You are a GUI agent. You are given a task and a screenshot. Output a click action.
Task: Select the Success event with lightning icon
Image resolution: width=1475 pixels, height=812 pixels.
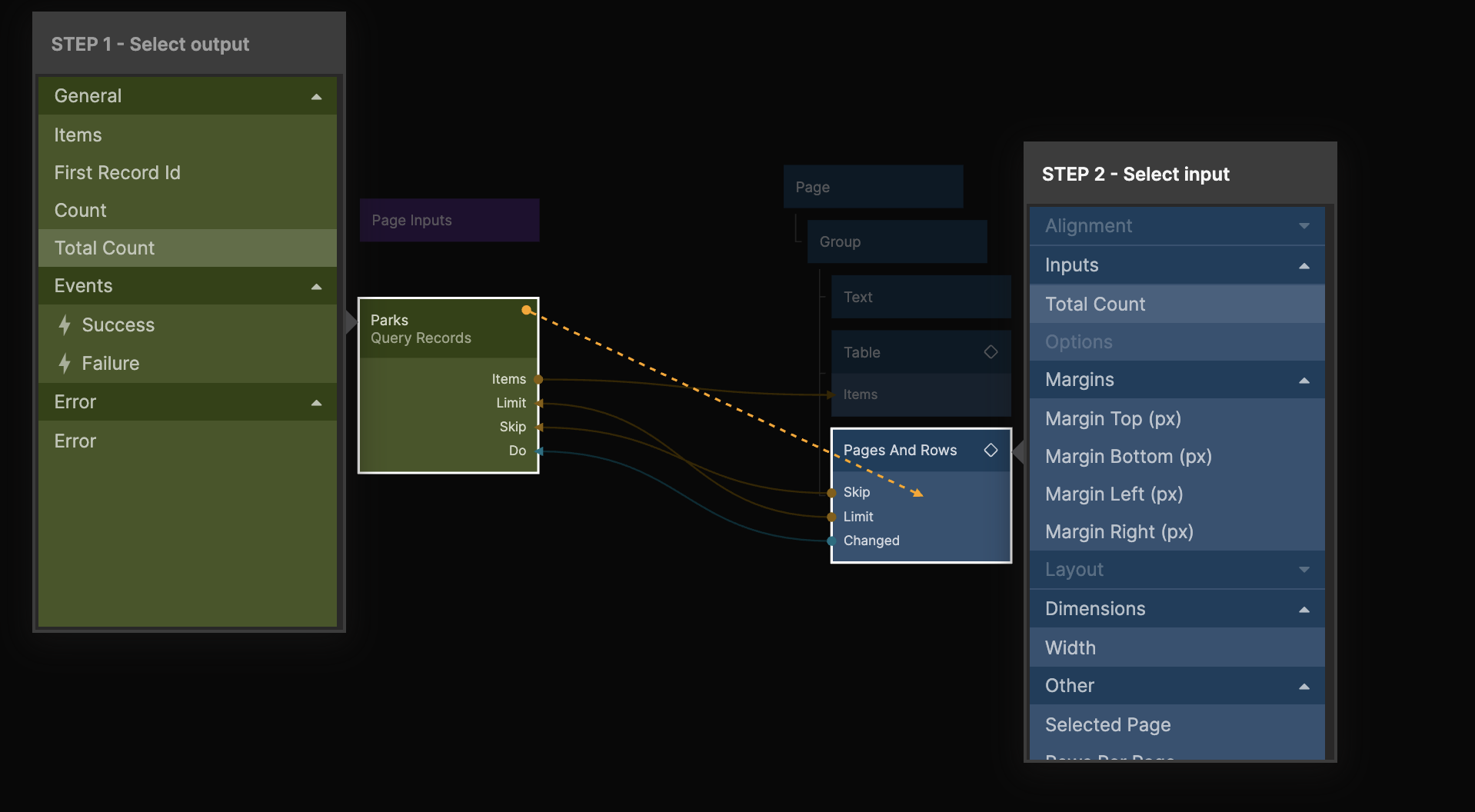[118, 325]
